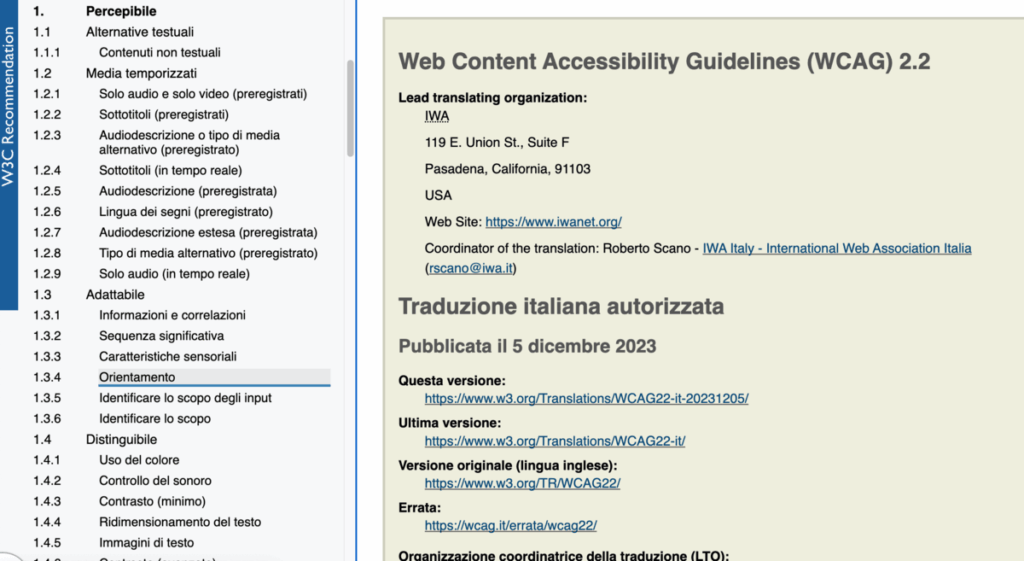The image size is (1024, 561).
Task: Click the address line 119 E. Union St.
Action: point(497,142)
